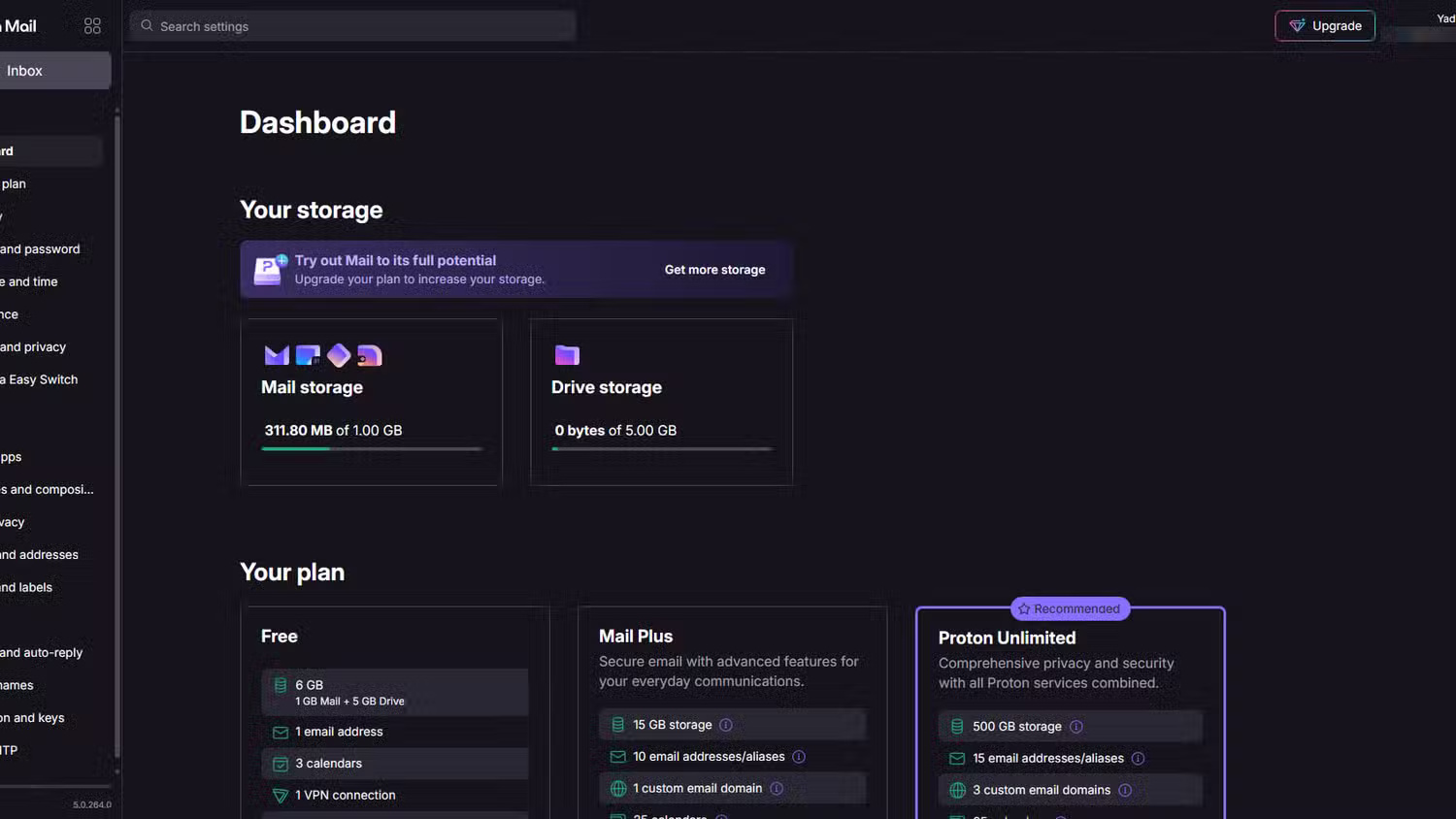Click the info icon beside 15 GB storage

tap(726, 725)
